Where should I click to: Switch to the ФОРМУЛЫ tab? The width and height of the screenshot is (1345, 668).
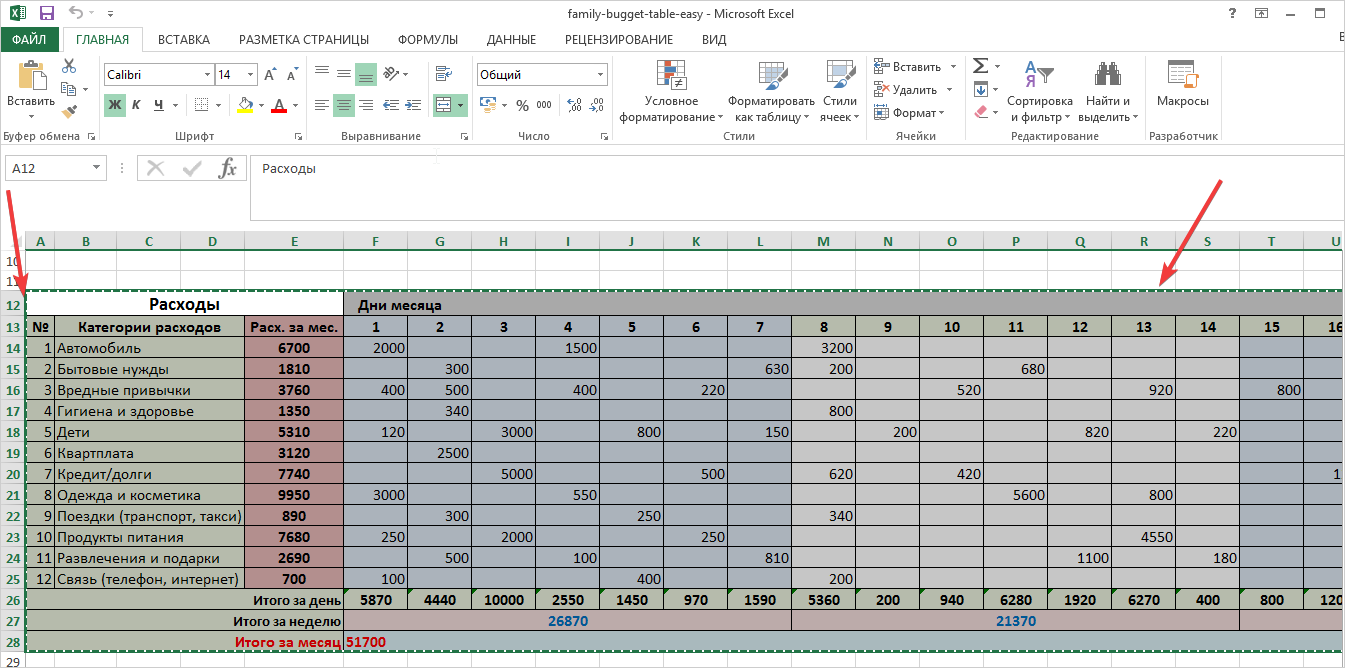pos(427,40)
